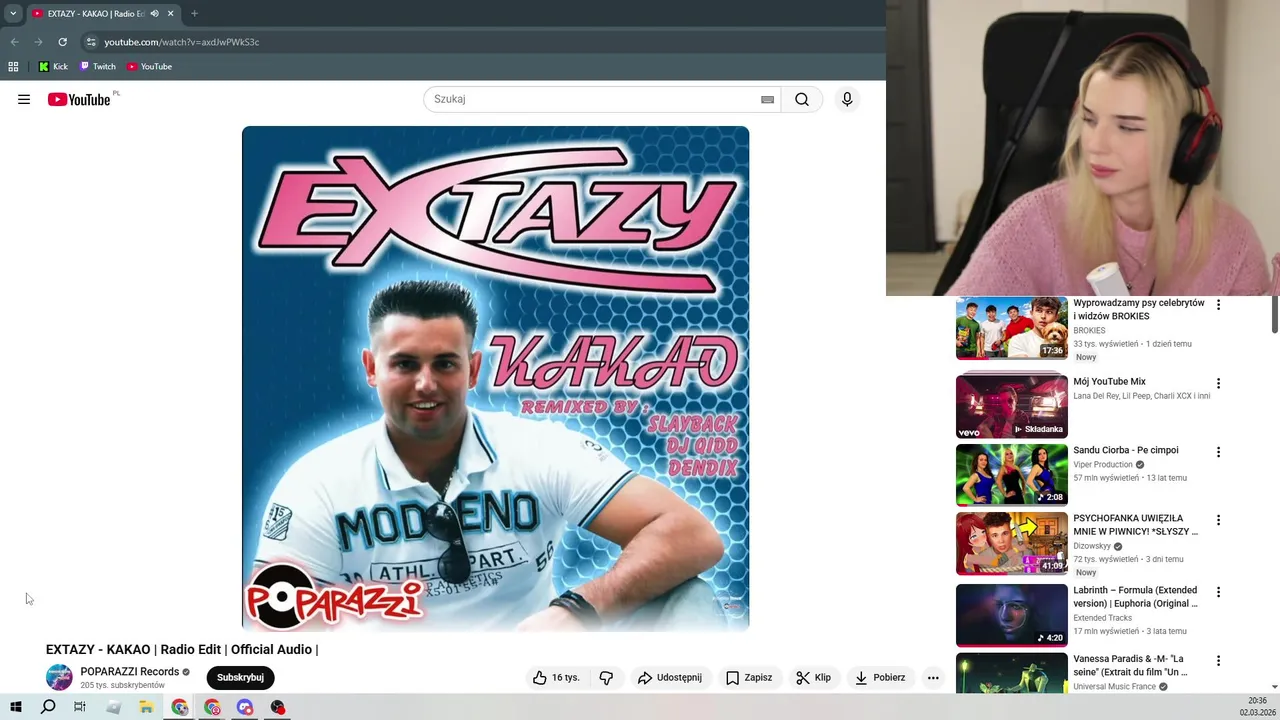
Task: Open Task View on the taskbar
Action: tap(80, 707)
